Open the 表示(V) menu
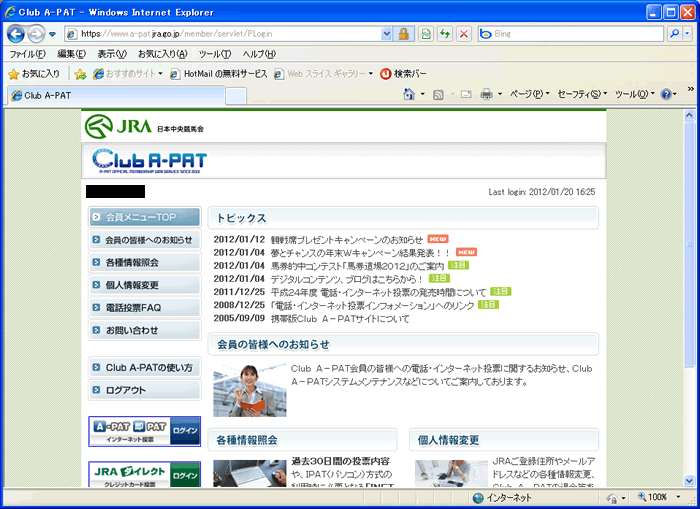 click(112, 54)
